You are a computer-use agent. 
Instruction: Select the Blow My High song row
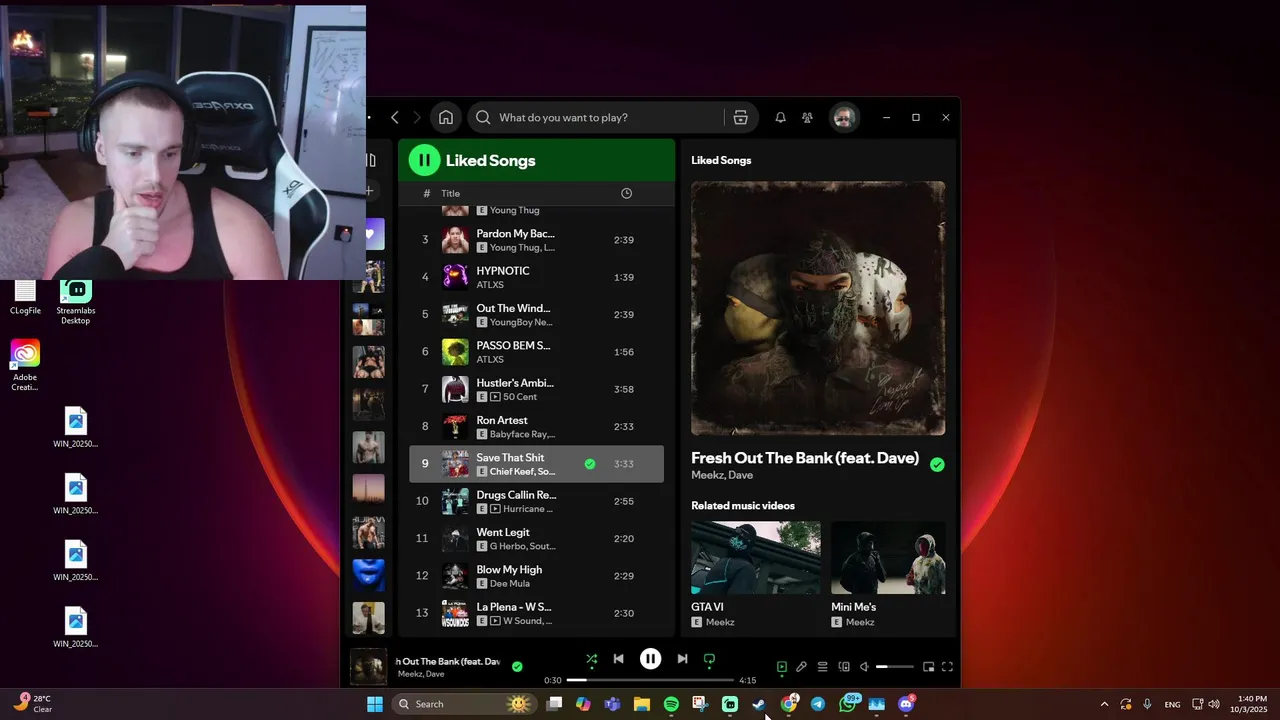pyautogui.click(x=536, y=576)
